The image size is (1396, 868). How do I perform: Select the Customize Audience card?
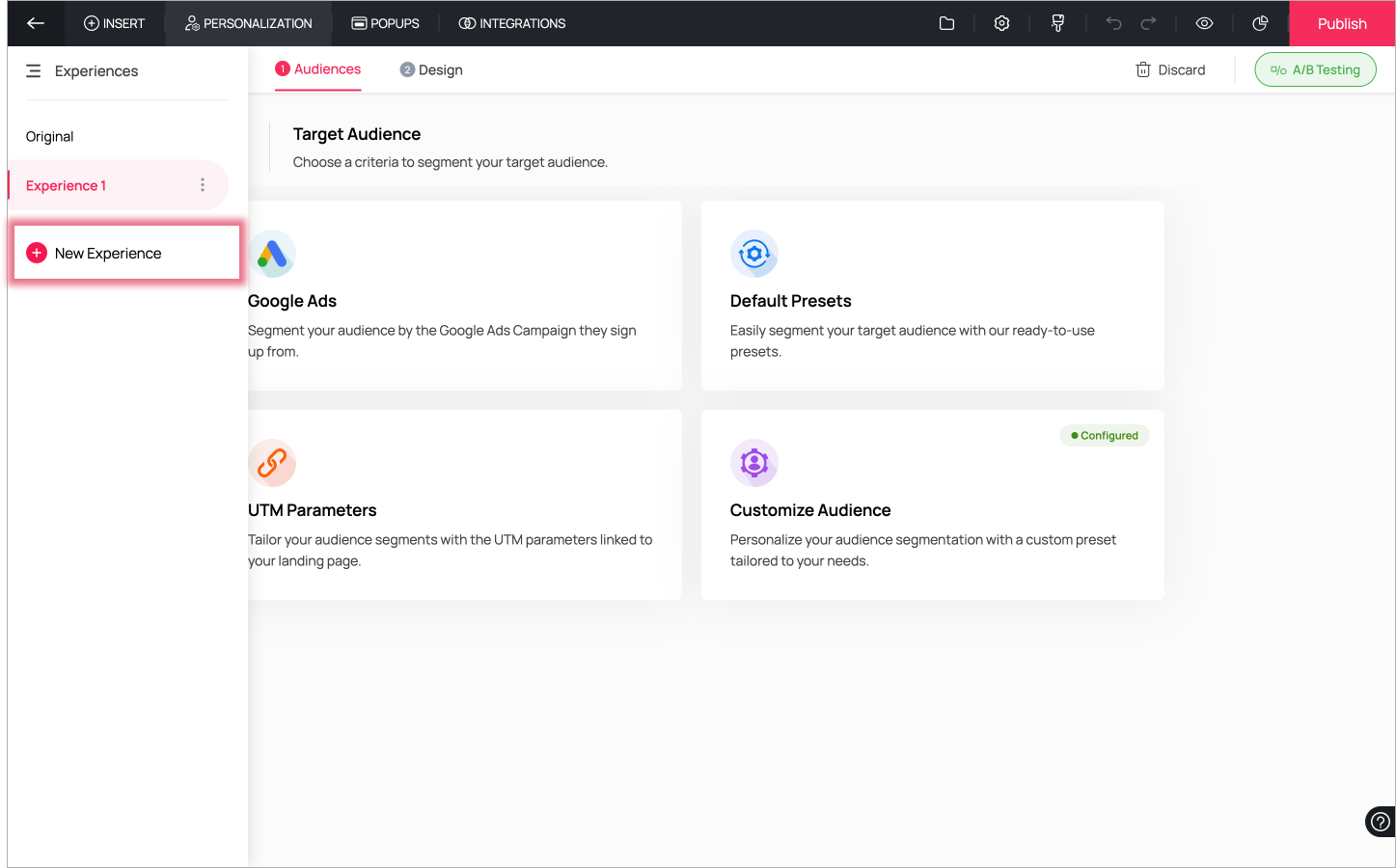pos(932,504)
